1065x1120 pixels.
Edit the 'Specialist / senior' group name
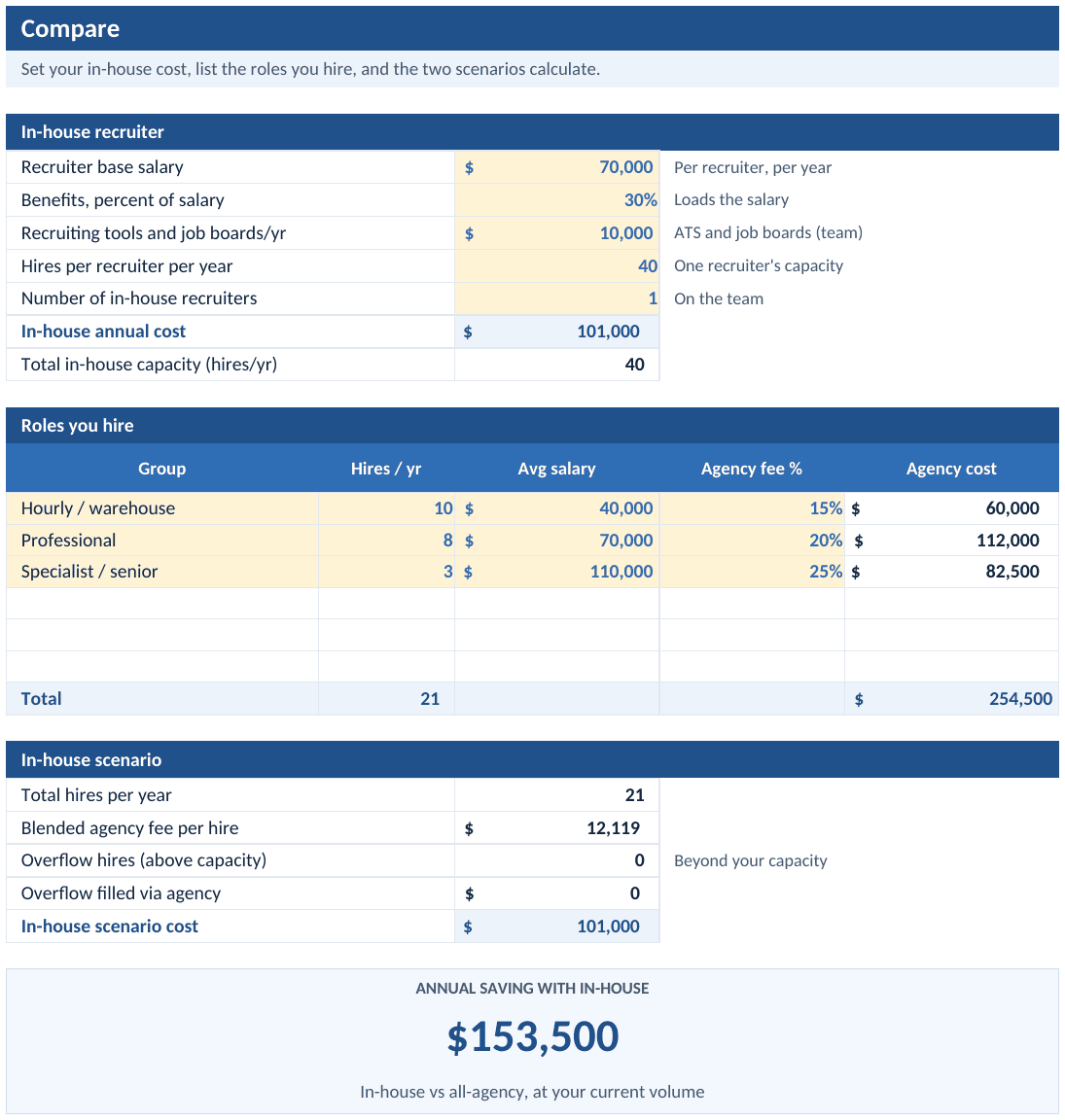pyautogui.click(x=162, y=572)
